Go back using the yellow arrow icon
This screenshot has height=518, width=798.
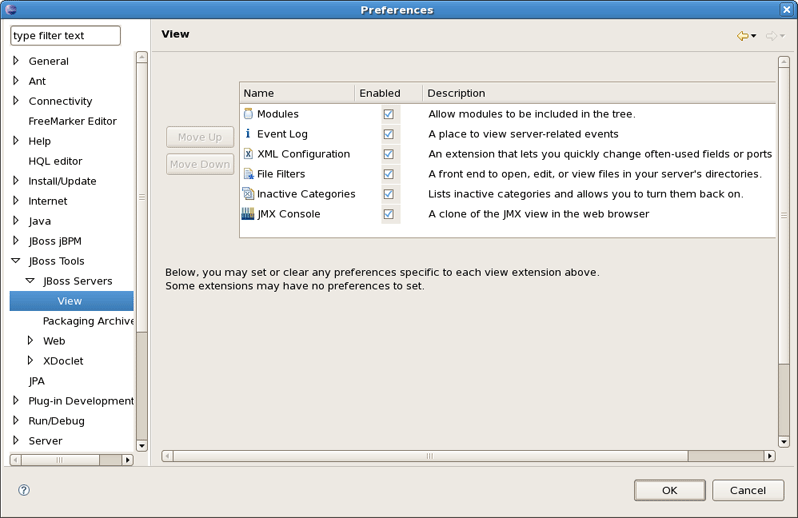743,36
